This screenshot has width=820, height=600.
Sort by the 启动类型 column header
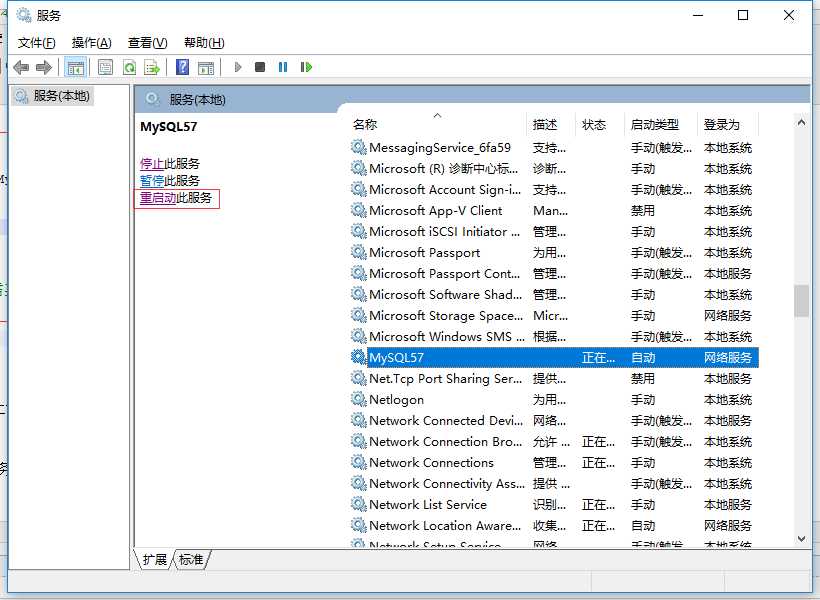pyautogui.click(x=660, y=124)
